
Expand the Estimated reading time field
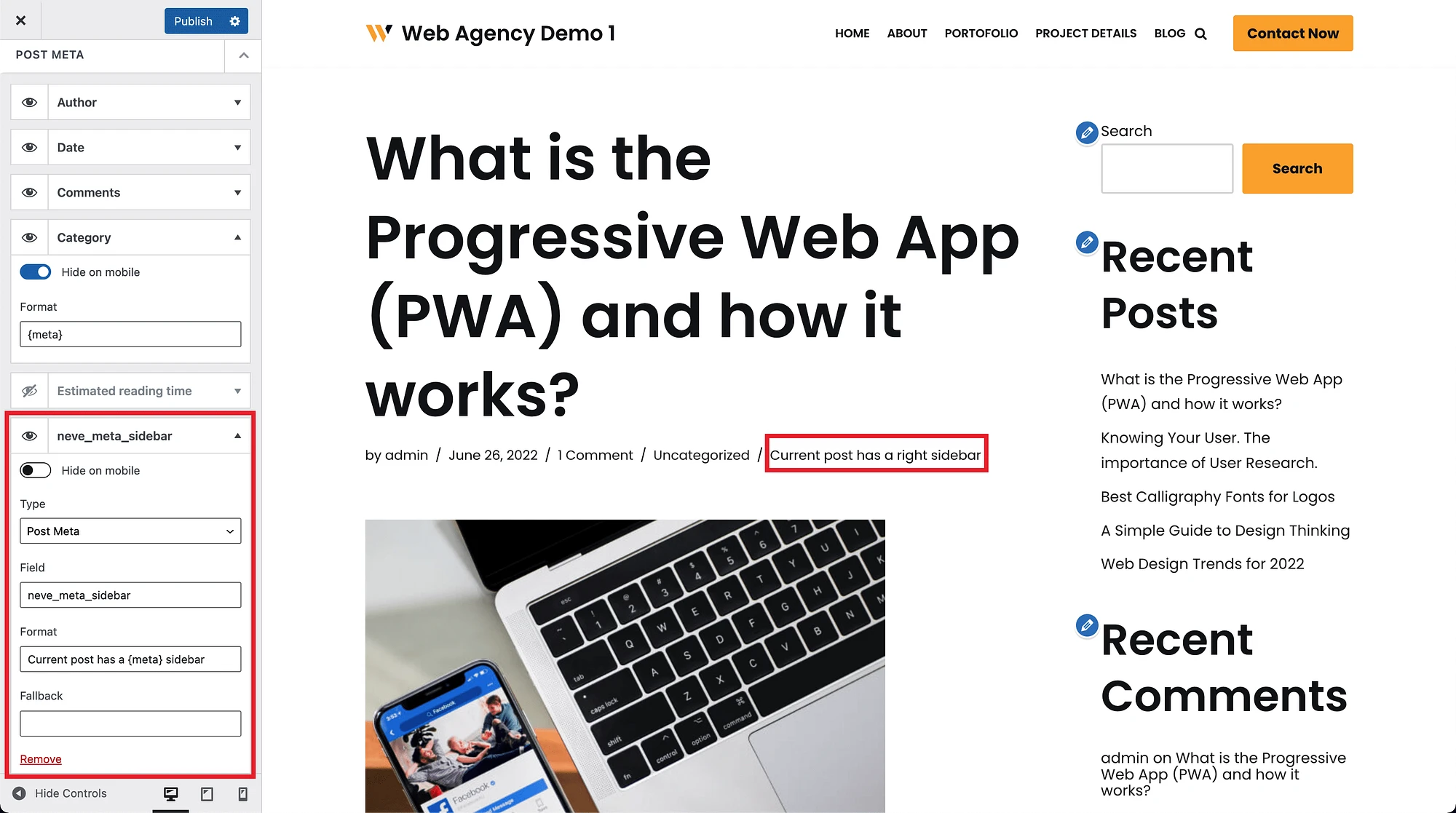click(237, 390)
